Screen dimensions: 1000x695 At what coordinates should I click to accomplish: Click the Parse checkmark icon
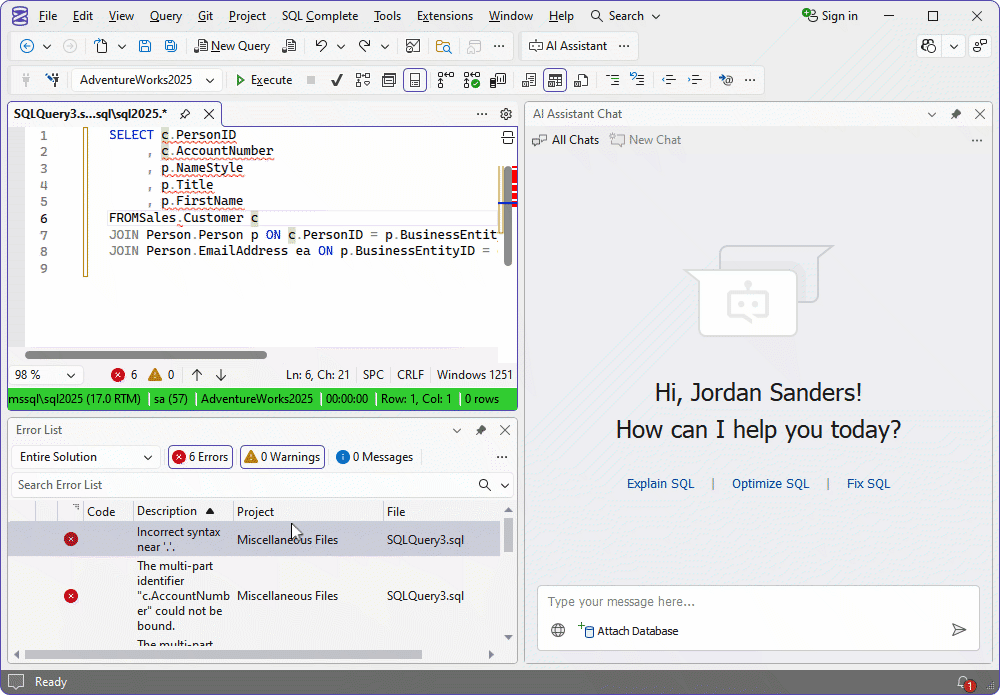click(x=337, y=80)
